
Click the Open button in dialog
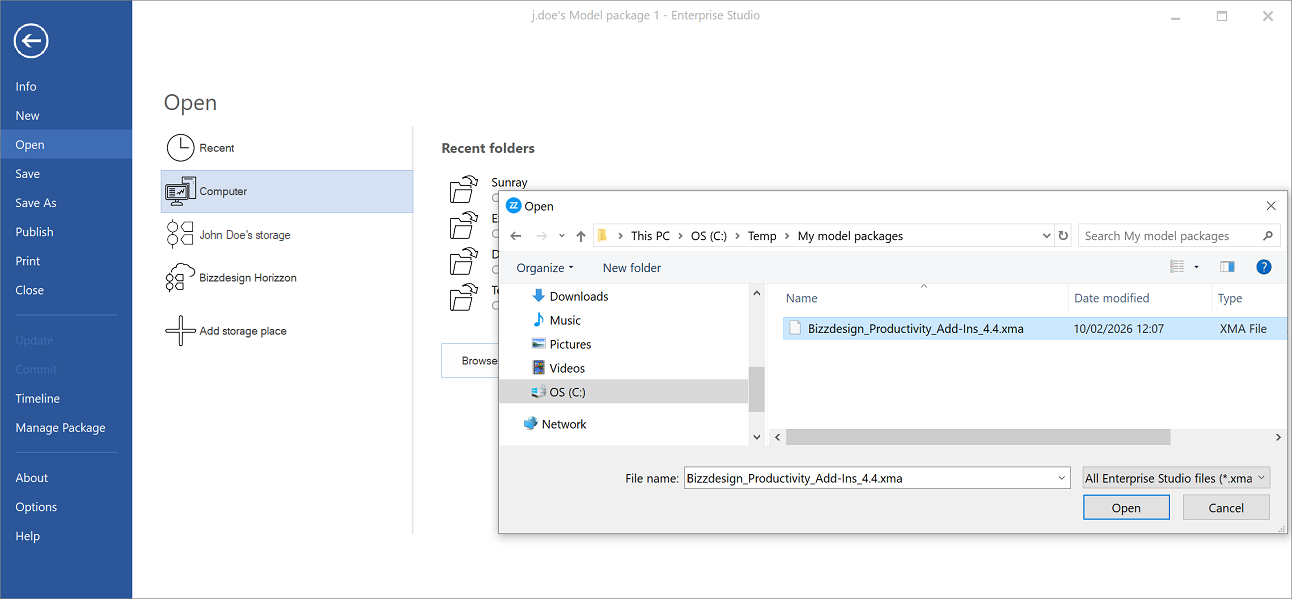1126,508
